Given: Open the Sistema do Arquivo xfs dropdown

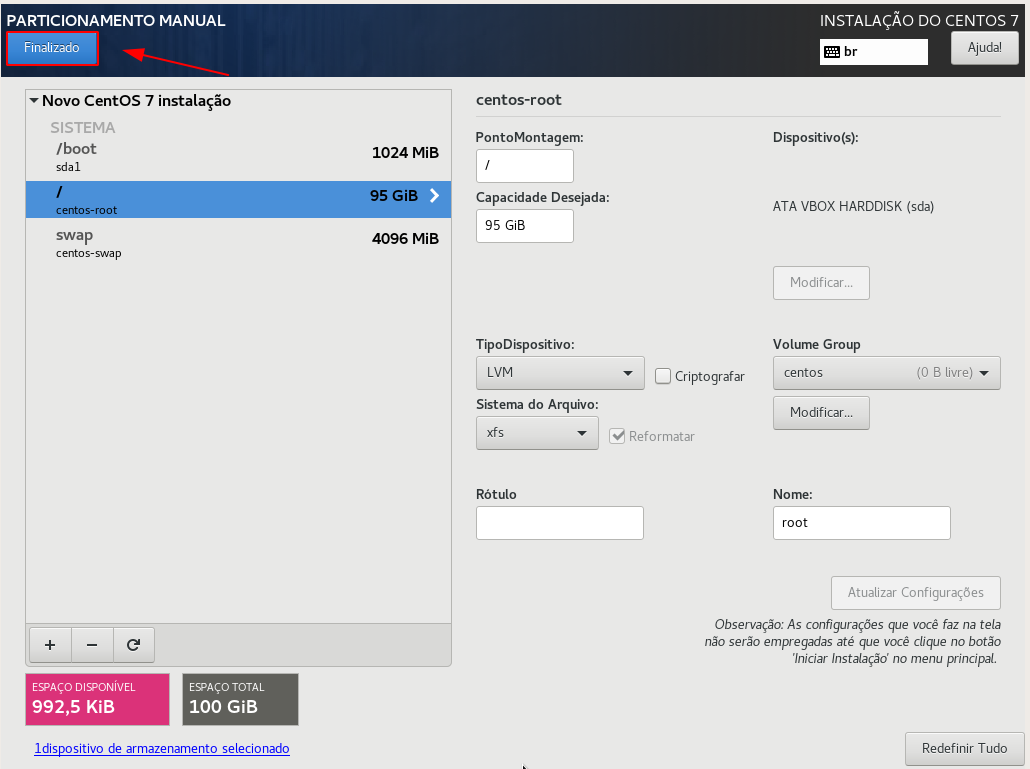Looking at the screenshot, I should (x=537, y=433).
